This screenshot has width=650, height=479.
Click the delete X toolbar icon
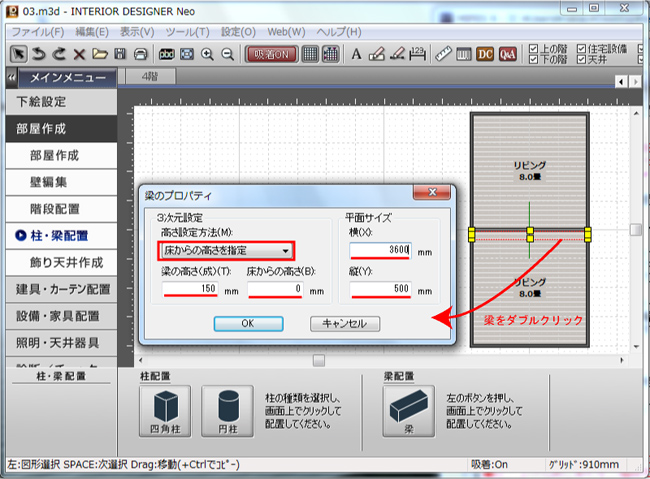coord(79,54)
